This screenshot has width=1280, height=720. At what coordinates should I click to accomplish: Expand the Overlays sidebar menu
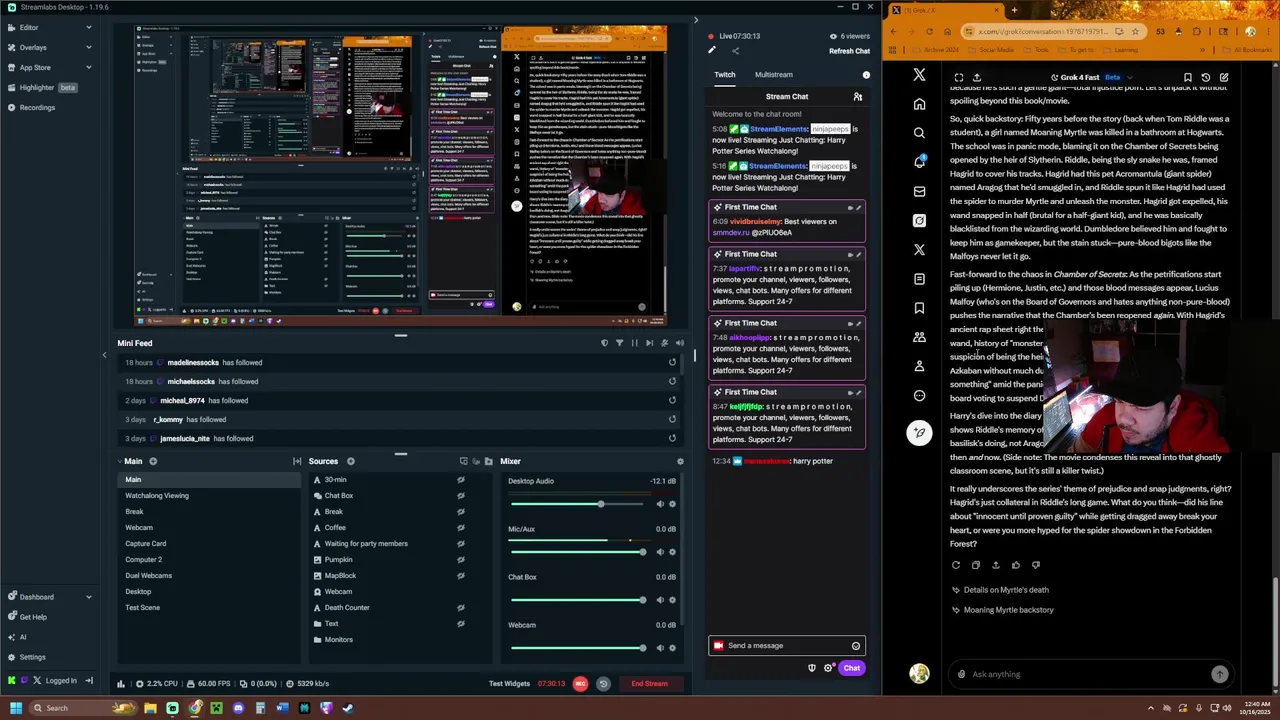pos(88,48)
